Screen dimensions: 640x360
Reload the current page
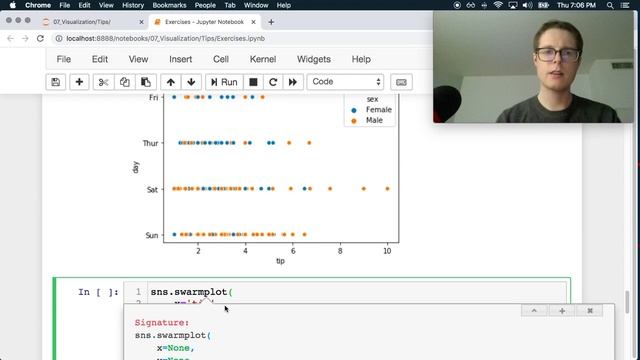[40, 38]
